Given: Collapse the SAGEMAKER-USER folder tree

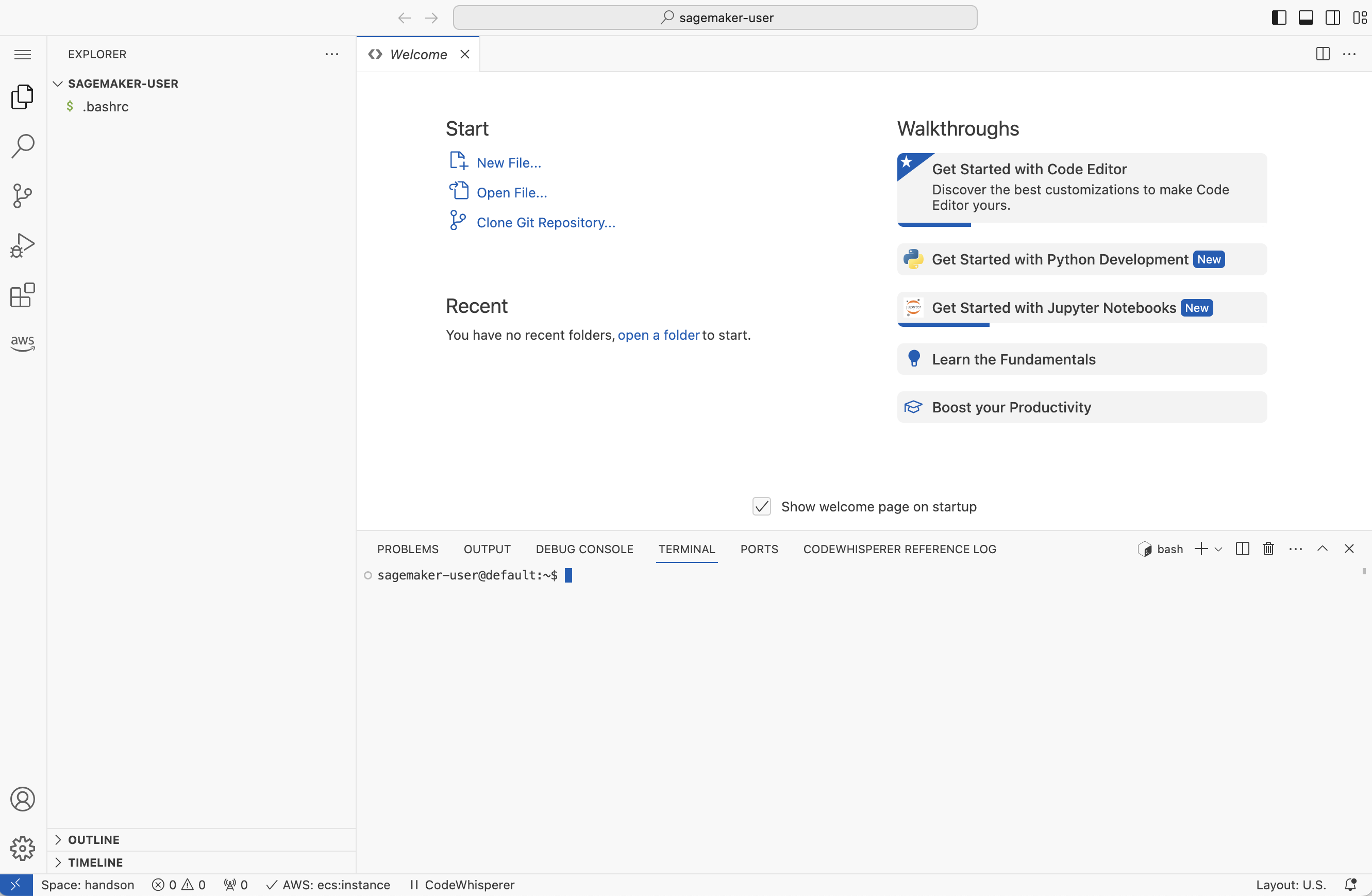Looking at the screenshot, I should pos(58,83).
